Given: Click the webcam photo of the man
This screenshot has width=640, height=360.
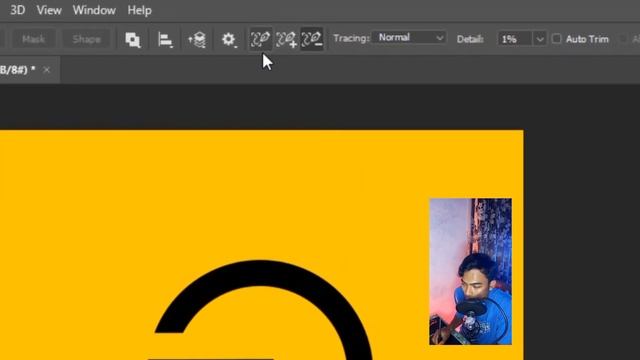Looking at the screenshot, I should tap(470, 271).
